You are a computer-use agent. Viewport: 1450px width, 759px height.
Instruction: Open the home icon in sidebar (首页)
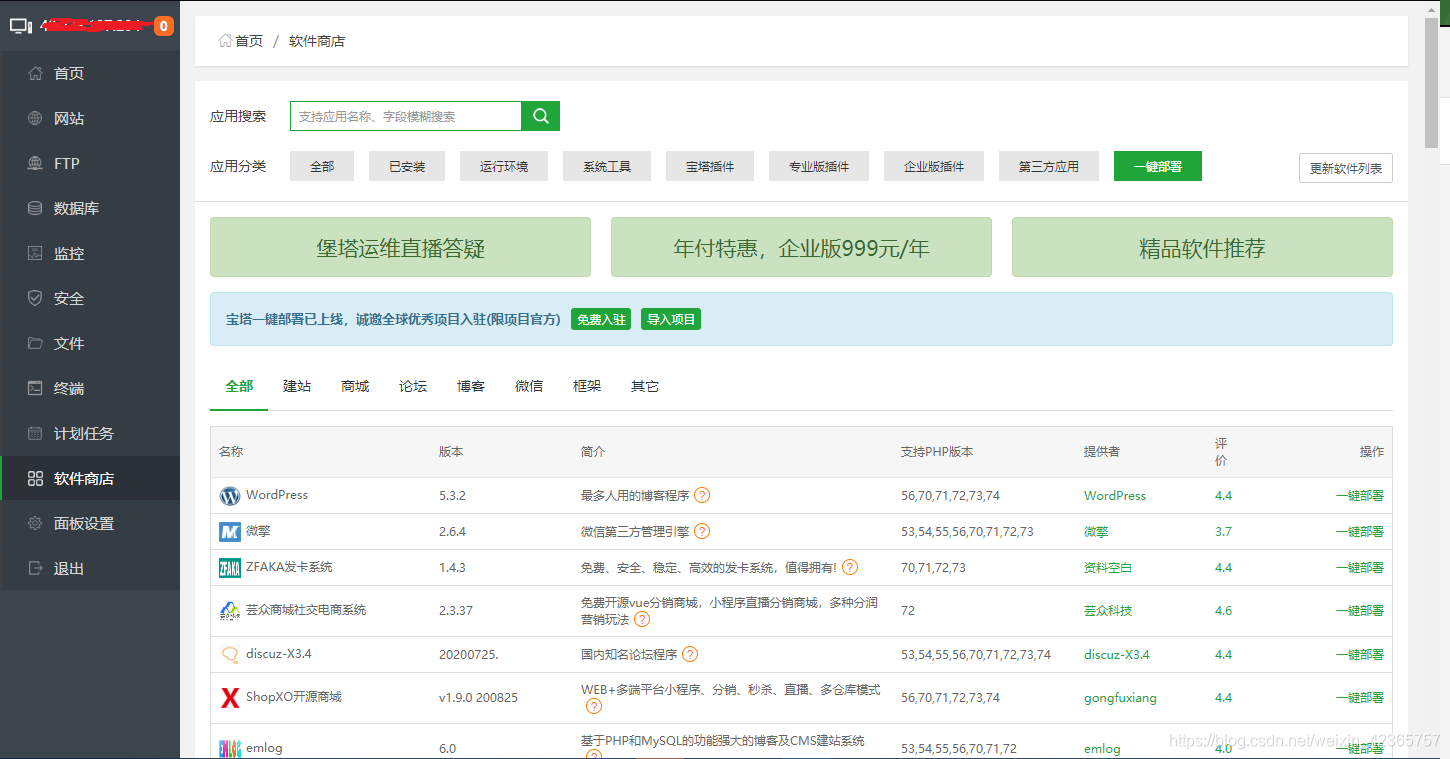(x=36, y=73)
